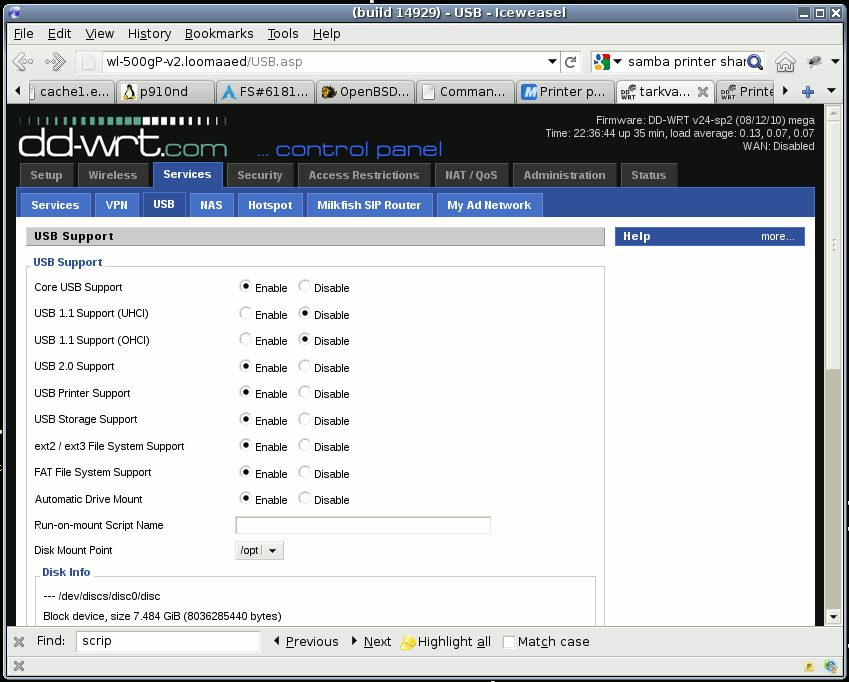
Task: Click the Help more... link
Action: click(778, 237)
